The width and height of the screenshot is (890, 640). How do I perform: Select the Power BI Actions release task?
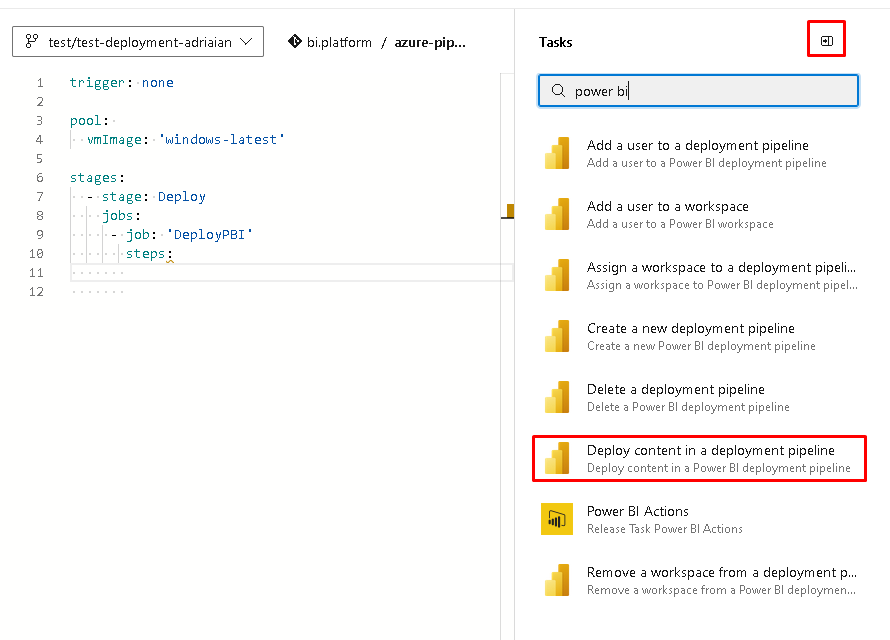tap(638, 511)
